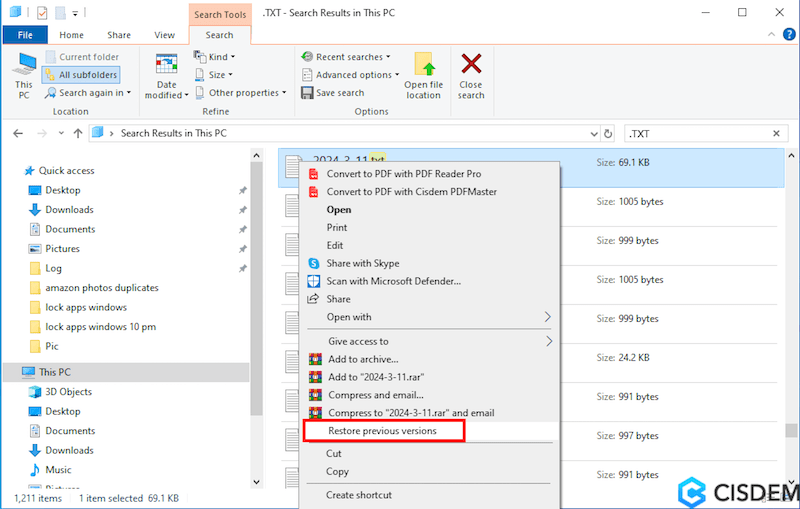Click the Close search red X icon

point(471,66)
